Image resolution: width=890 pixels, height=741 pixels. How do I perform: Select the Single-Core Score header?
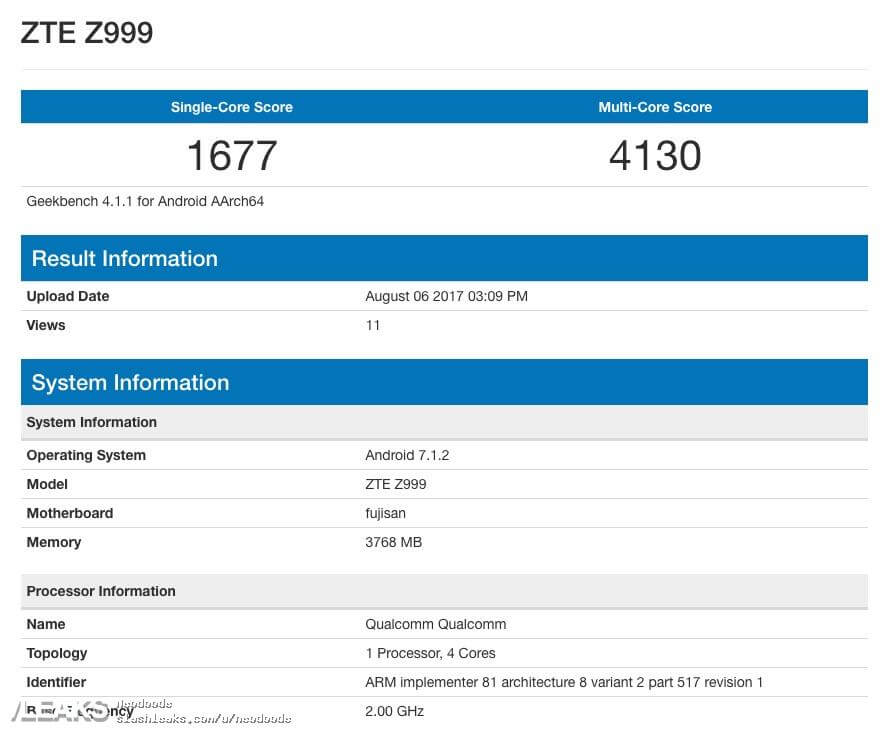point(232,107)
